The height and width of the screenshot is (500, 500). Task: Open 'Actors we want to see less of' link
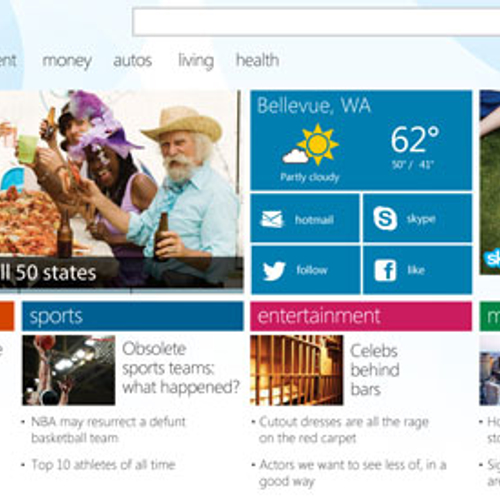353,473
